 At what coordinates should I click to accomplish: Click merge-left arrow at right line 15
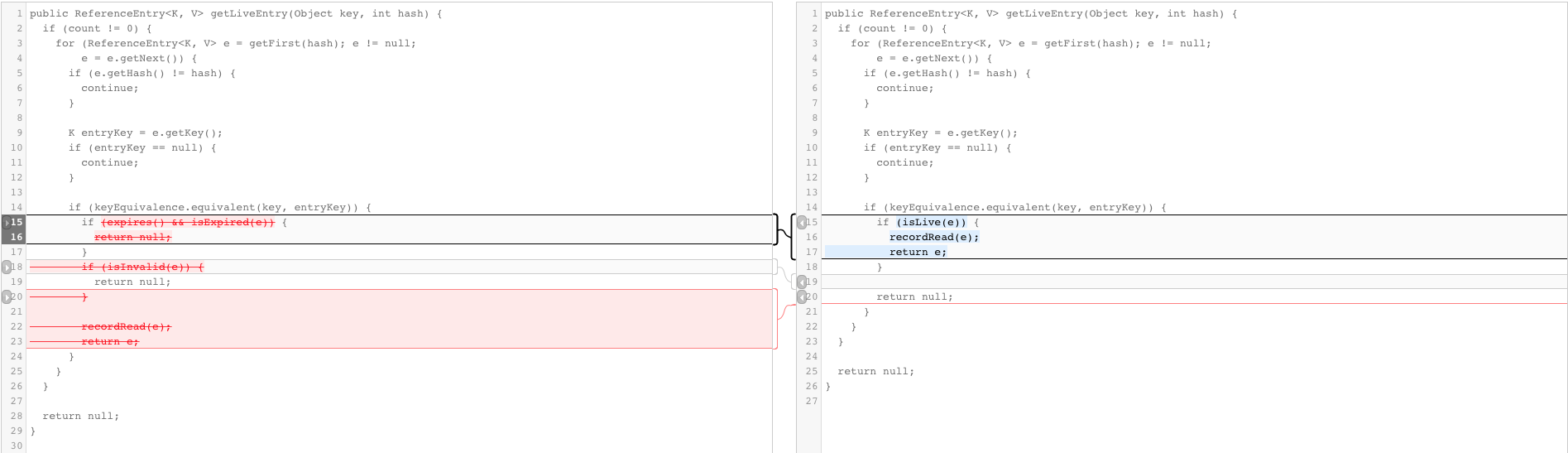pyautogui.click(x=801, y=223)
